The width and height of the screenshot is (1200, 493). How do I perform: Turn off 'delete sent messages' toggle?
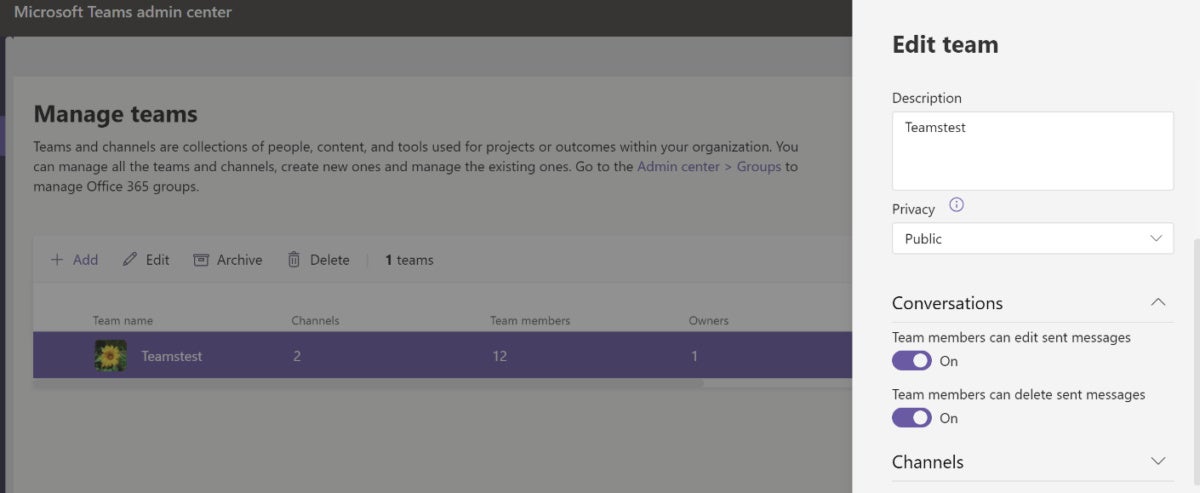(911, 417)
